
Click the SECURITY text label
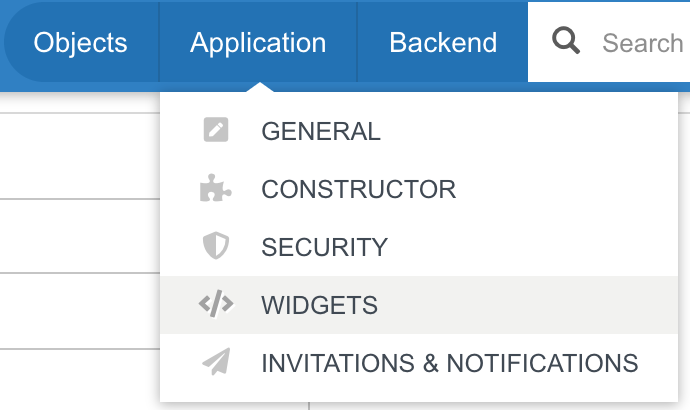[324, 247]
